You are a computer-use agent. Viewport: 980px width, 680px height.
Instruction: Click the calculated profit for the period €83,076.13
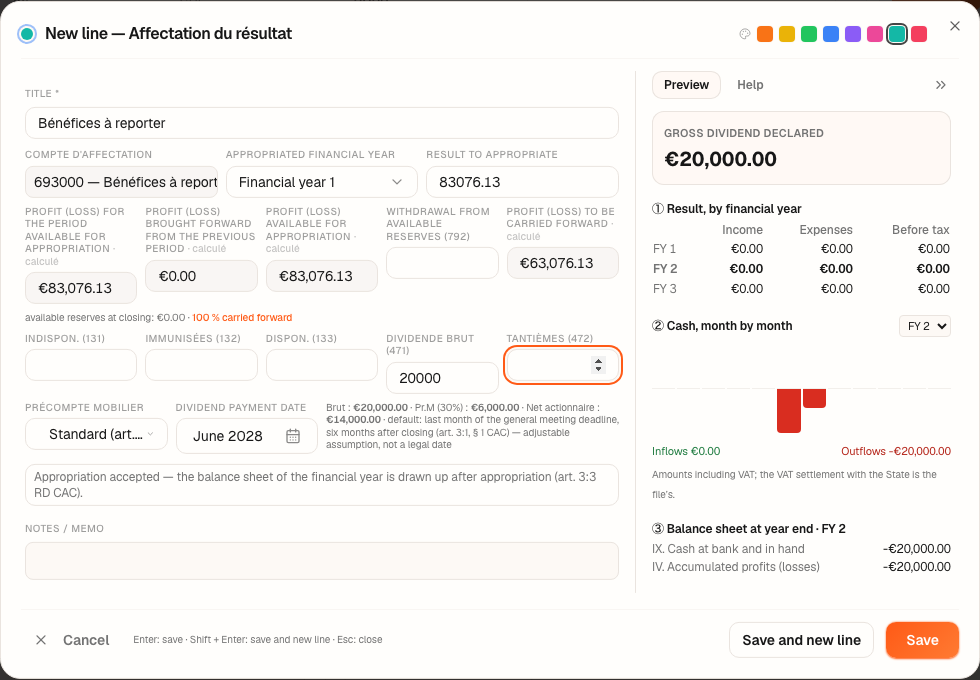pyautogui.click(x=81, y=288)
